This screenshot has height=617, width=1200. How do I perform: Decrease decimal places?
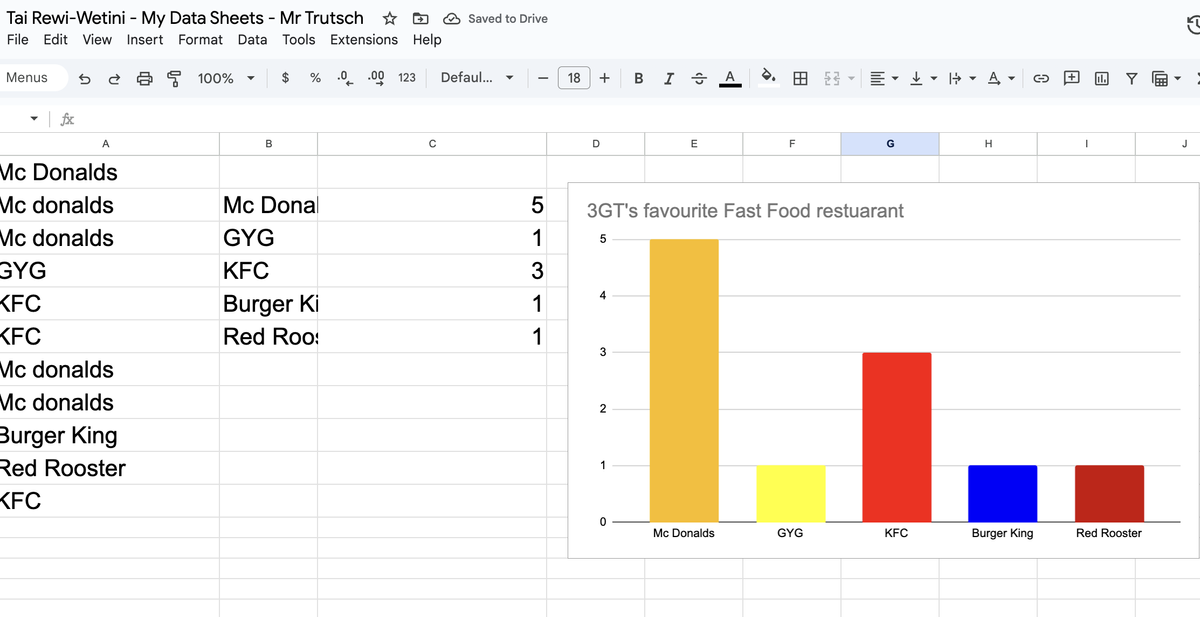345,78
